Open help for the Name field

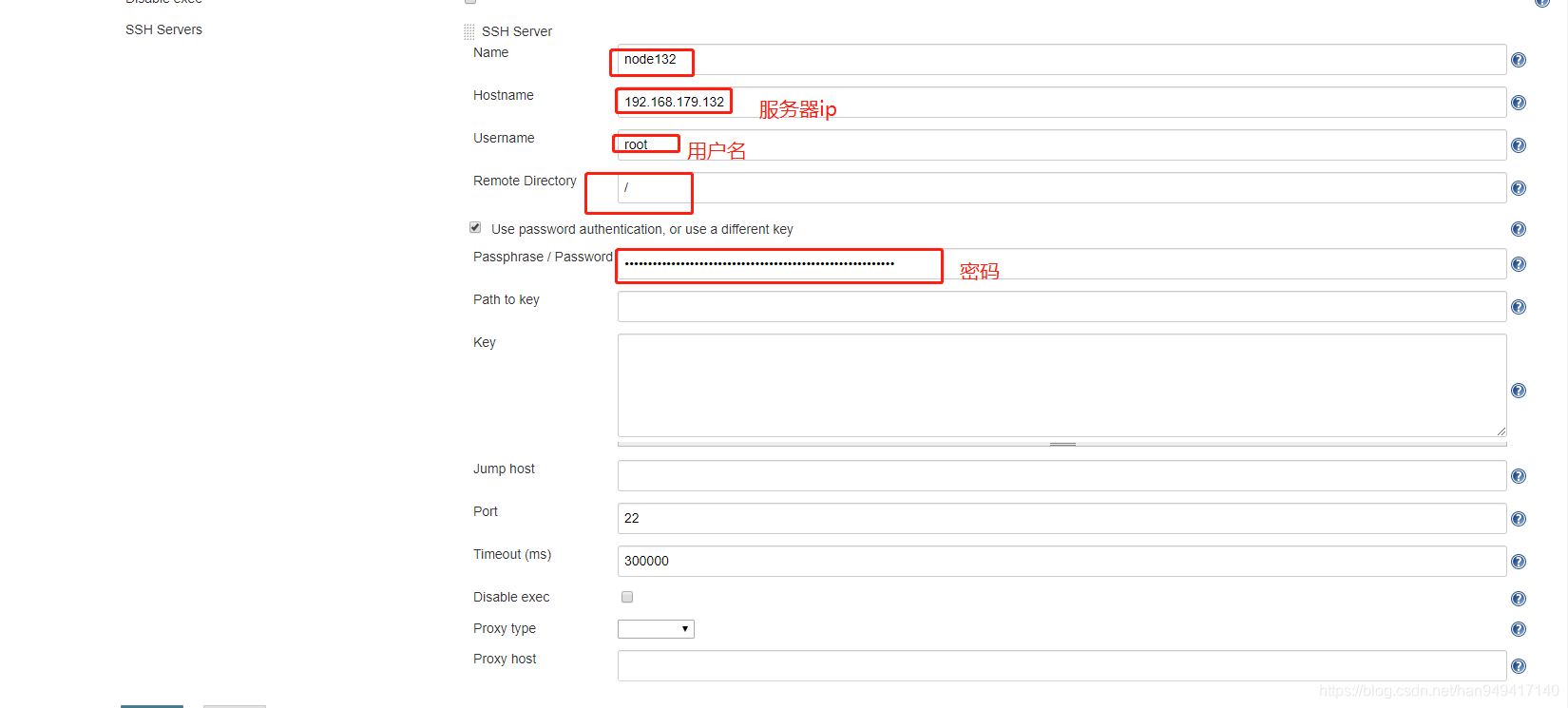click(1519, 60)
